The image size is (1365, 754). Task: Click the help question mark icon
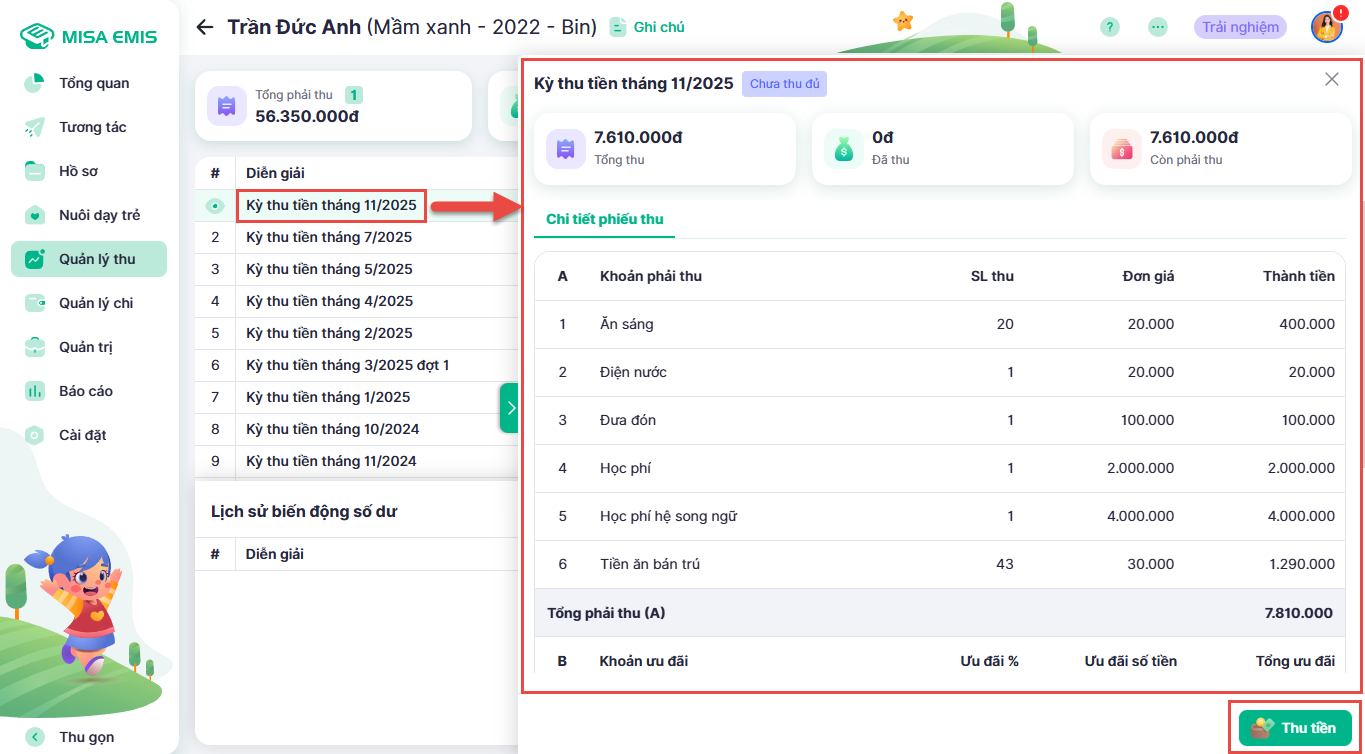coord(1109,27)
